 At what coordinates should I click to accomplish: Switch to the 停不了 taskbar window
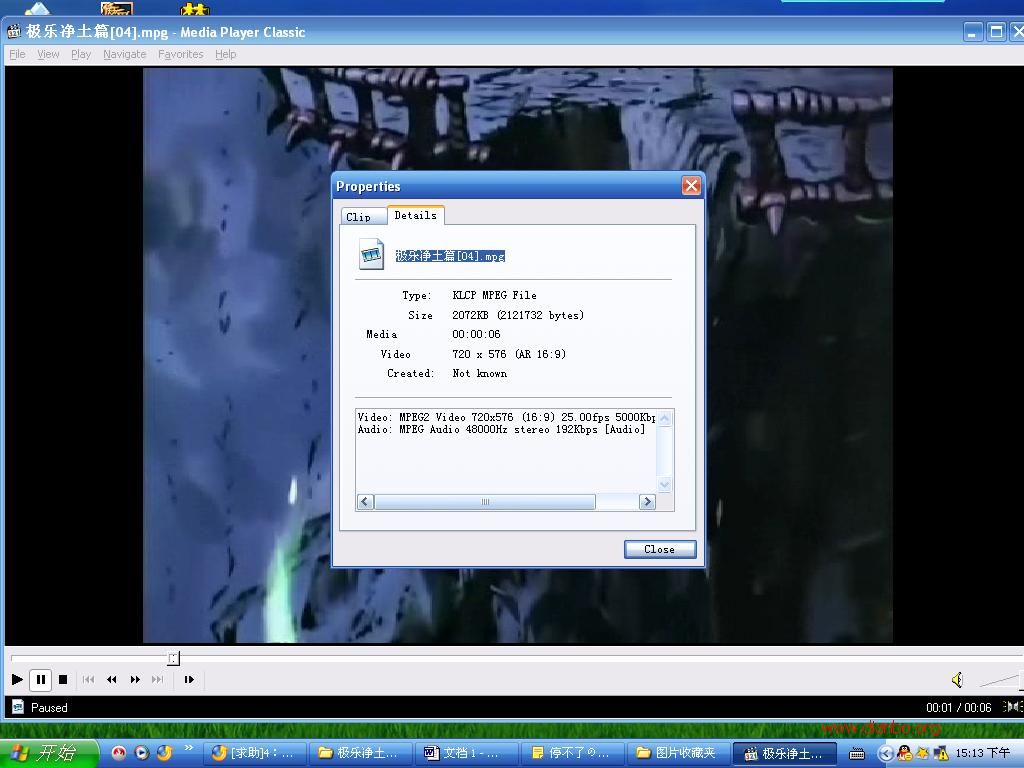[x=573, y=753]
